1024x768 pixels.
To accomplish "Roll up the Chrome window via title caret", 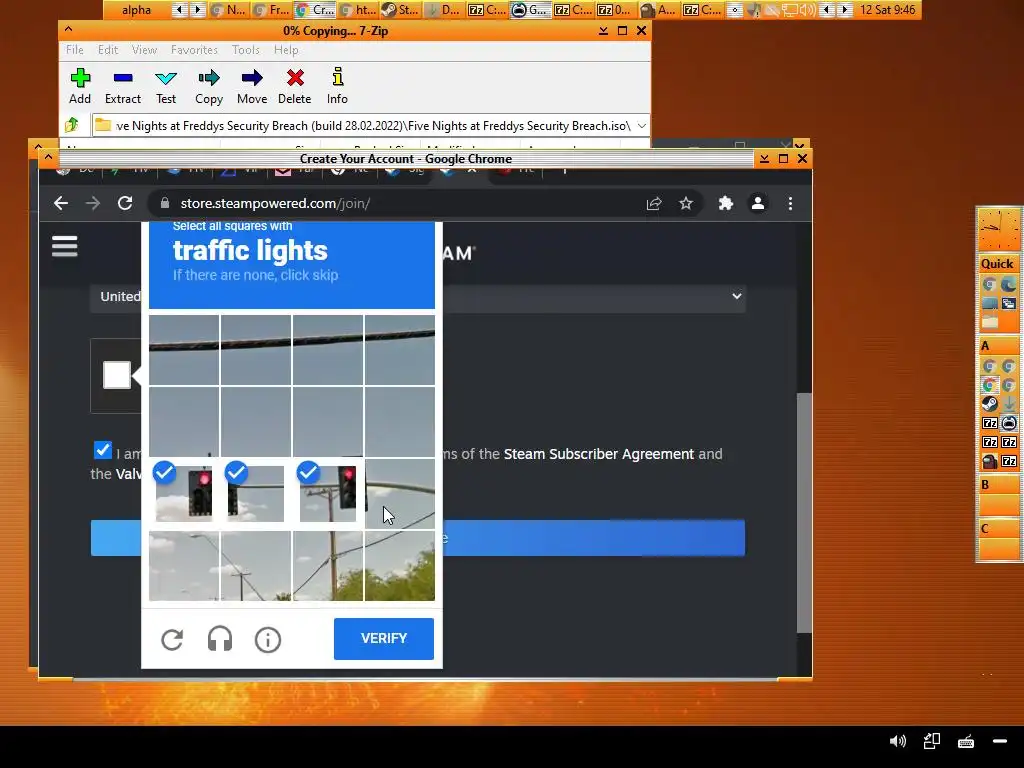I will click(48, 158).
